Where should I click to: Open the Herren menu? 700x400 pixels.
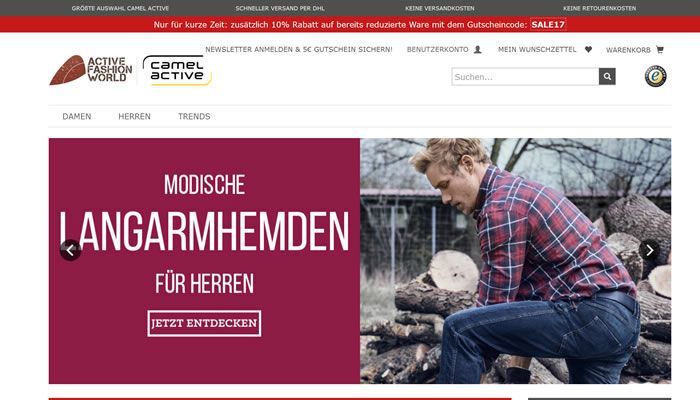(x=134, y=117)
